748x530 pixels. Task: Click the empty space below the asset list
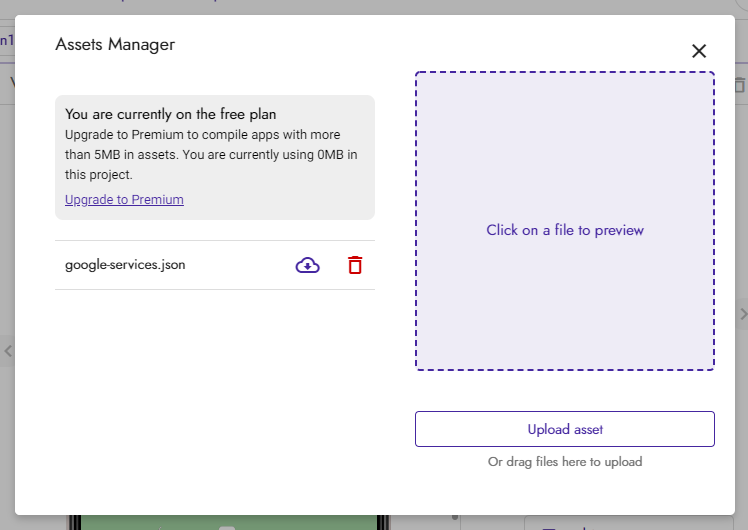(x=215, y=390)
